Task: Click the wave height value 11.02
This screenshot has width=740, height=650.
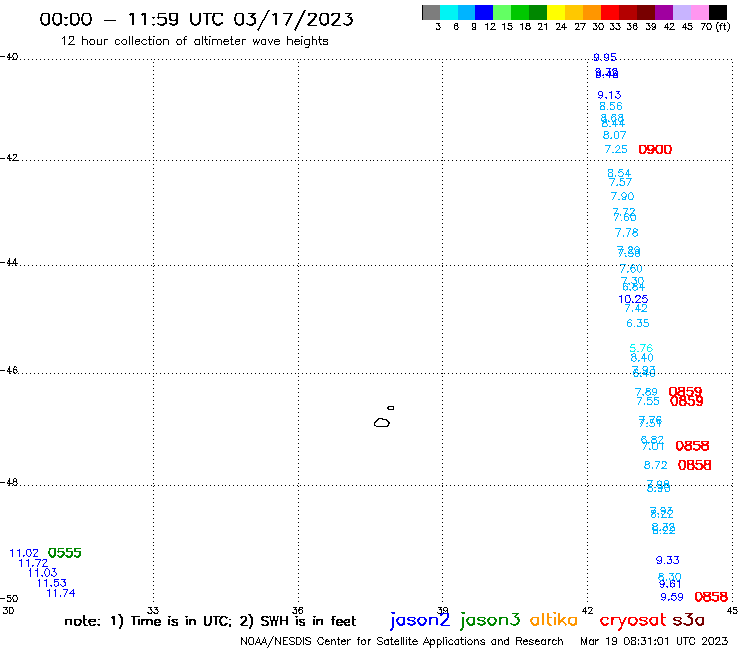Action: [24, 553]
